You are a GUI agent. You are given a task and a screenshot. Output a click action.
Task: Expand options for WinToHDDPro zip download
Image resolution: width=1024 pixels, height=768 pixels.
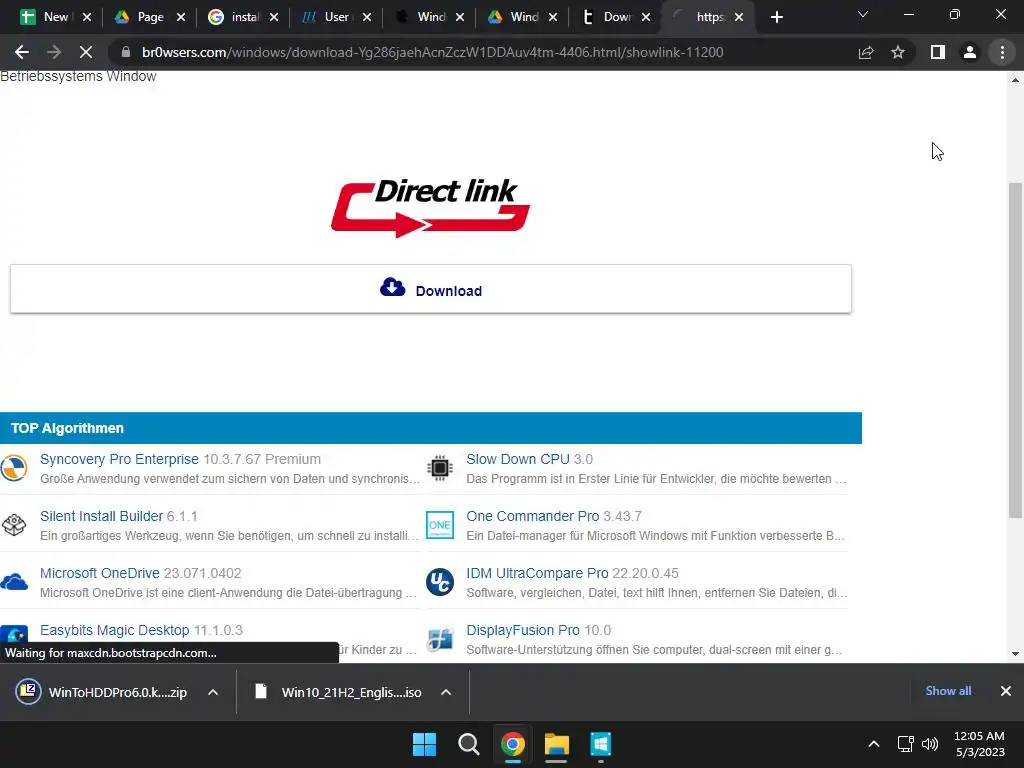click(x=213, y=692)
